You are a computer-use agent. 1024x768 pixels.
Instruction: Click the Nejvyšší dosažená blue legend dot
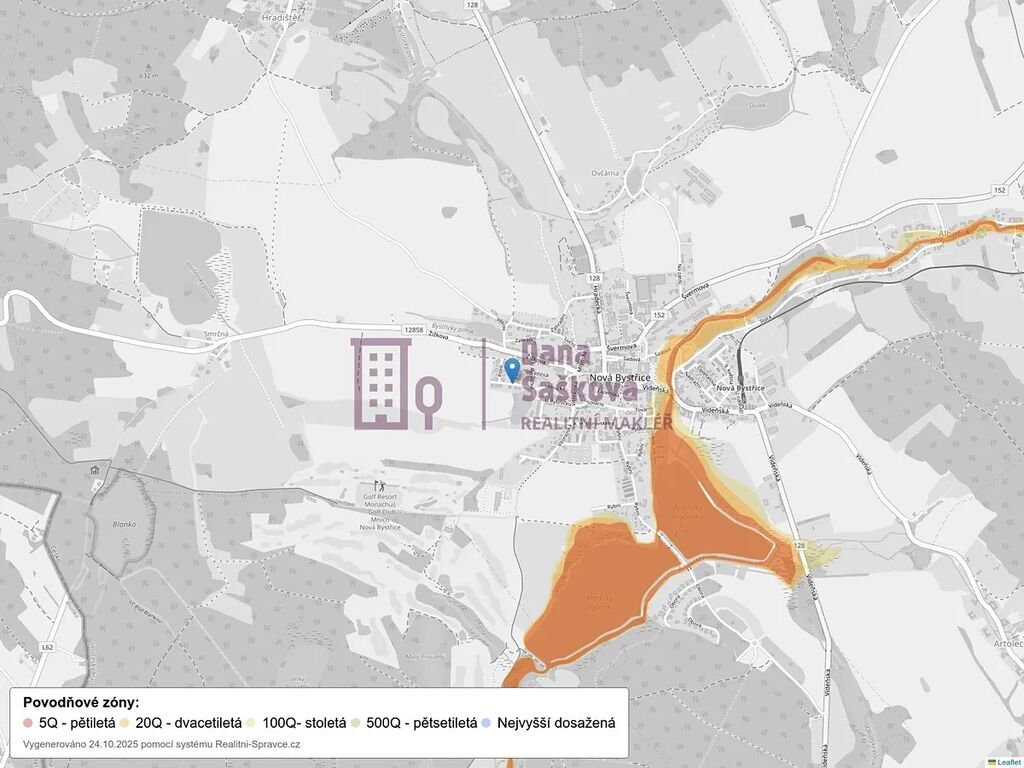[x=486, y=723]
